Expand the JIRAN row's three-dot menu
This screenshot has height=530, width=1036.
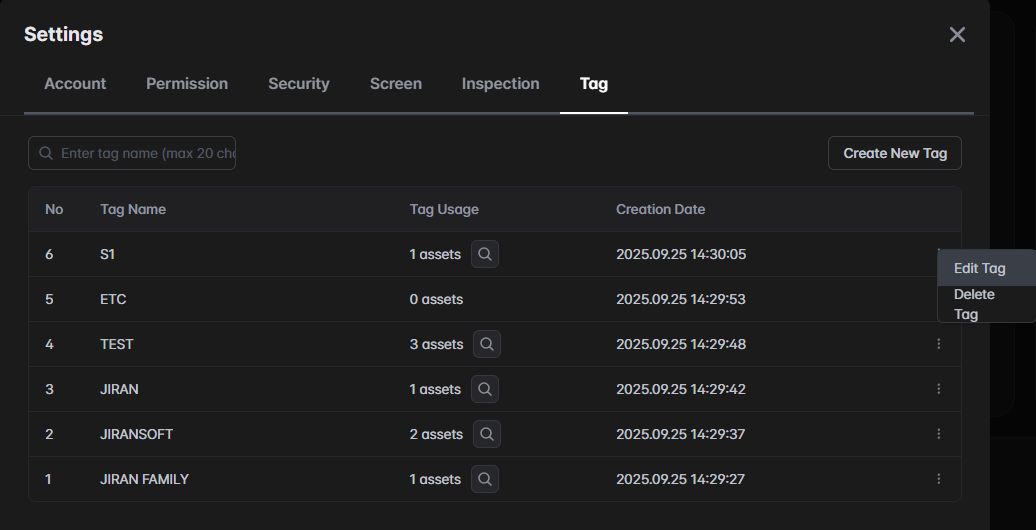938,389
